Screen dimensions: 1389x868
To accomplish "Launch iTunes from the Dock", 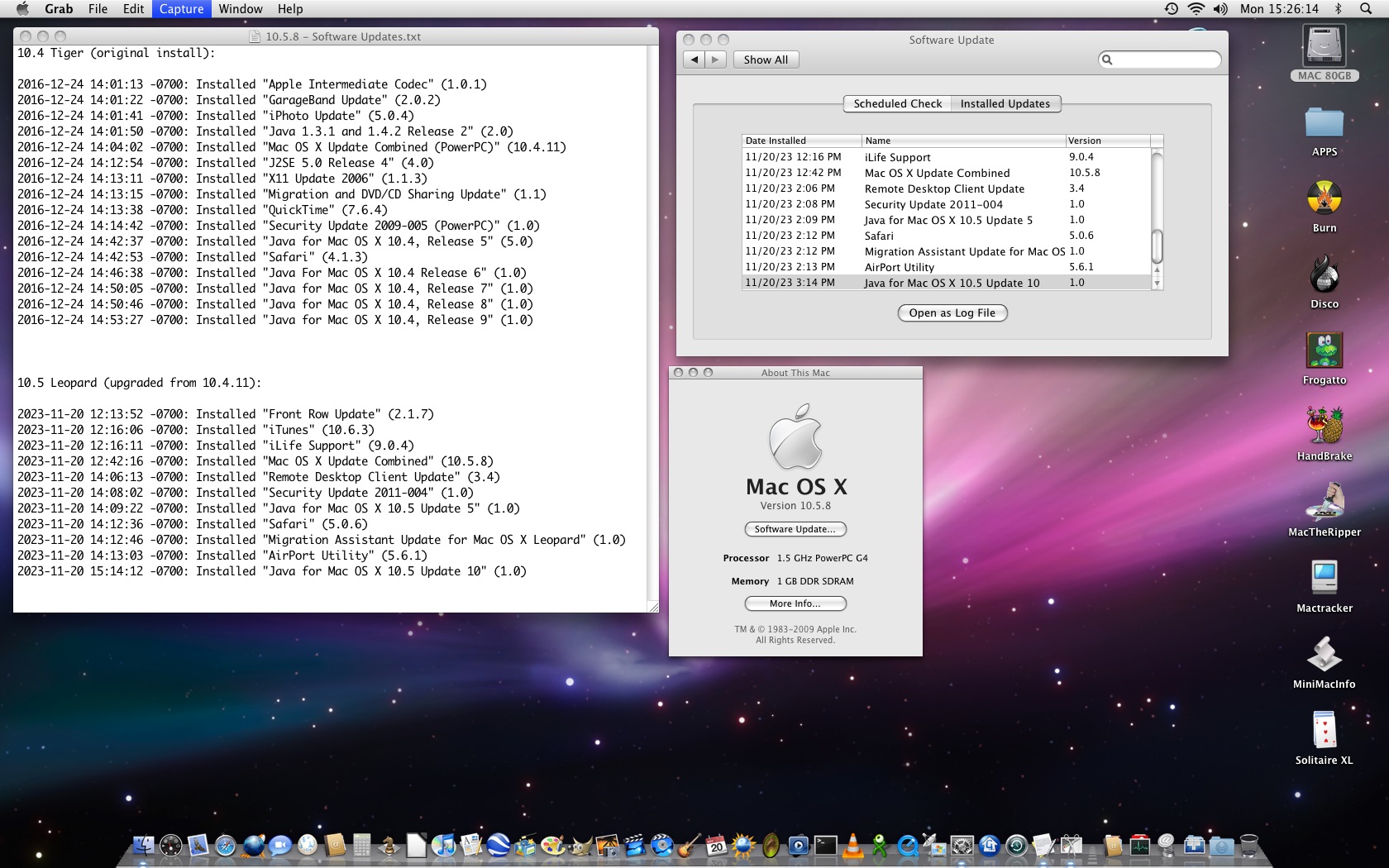I will tap(444, 846).
